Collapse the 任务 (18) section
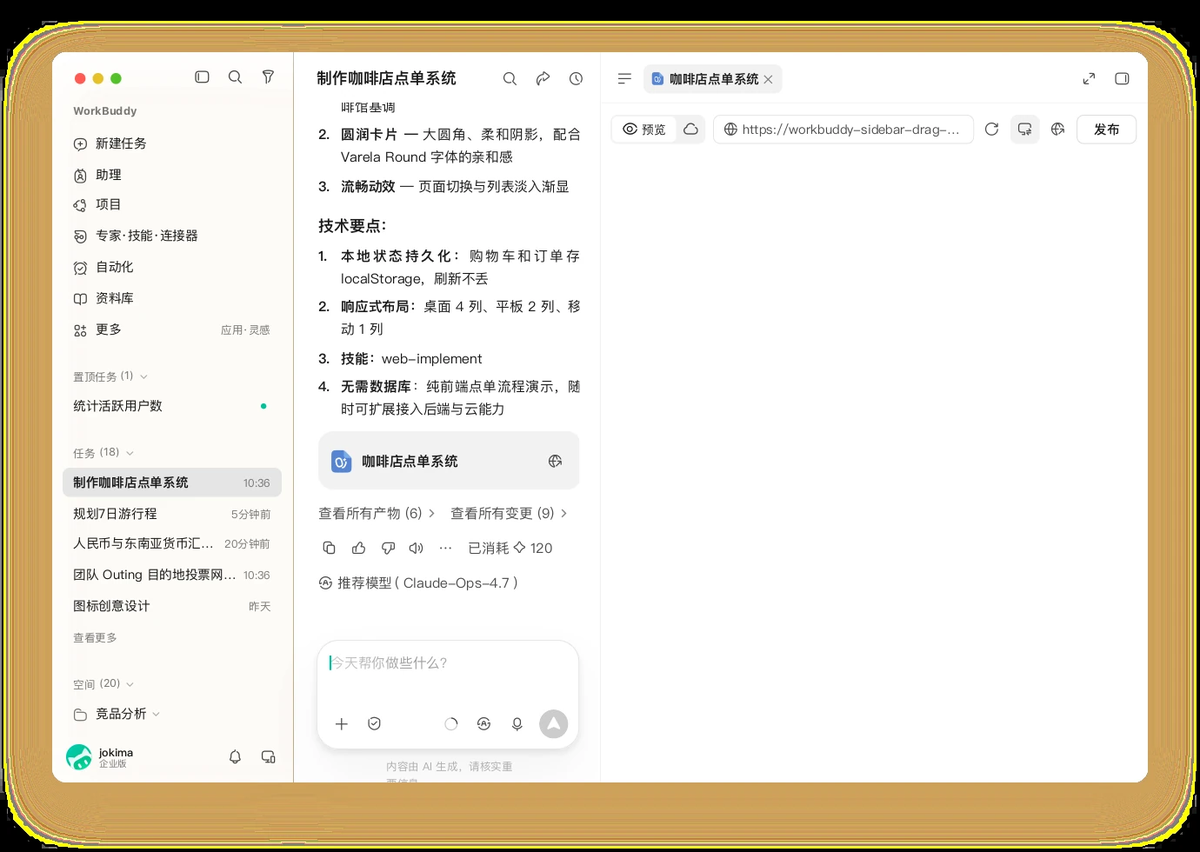1200x852 pixels. pyautogui.click(x=104, y=452)
